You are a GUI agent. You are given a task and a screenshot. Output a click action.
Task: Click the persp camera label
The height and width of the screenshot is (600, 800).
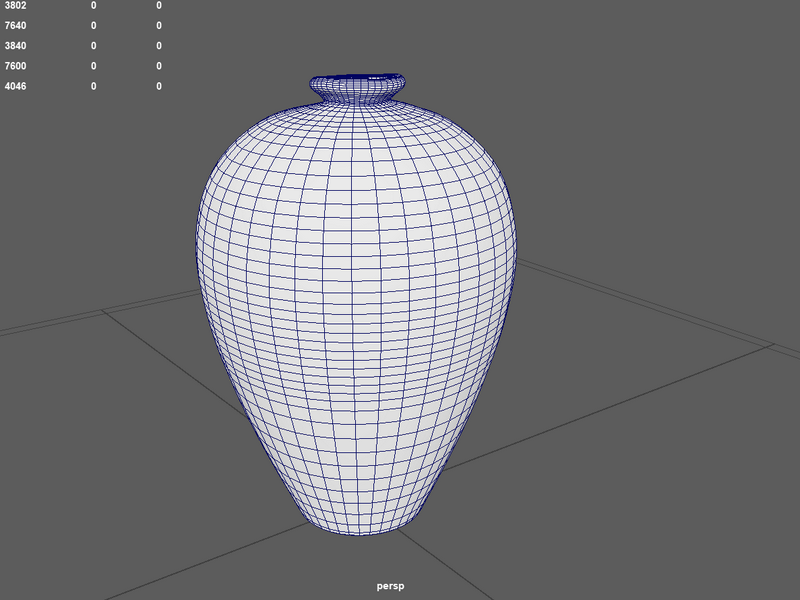(x=390, y=586)
